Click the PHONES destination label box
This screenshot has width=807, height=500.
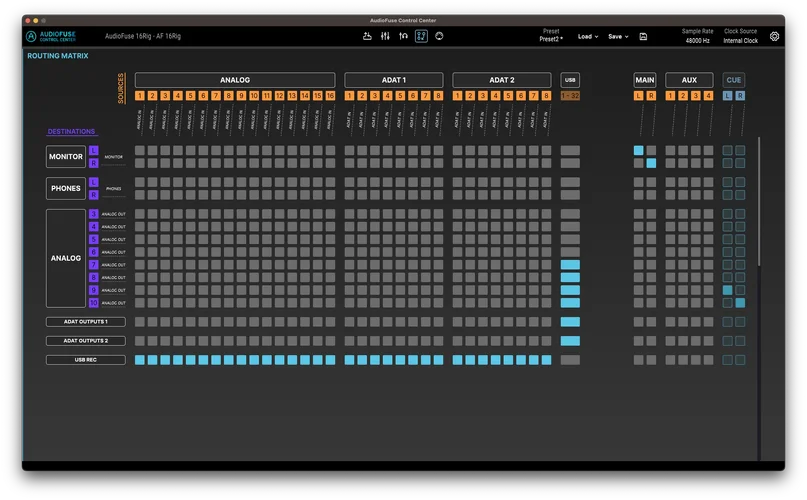pos(65,188)
